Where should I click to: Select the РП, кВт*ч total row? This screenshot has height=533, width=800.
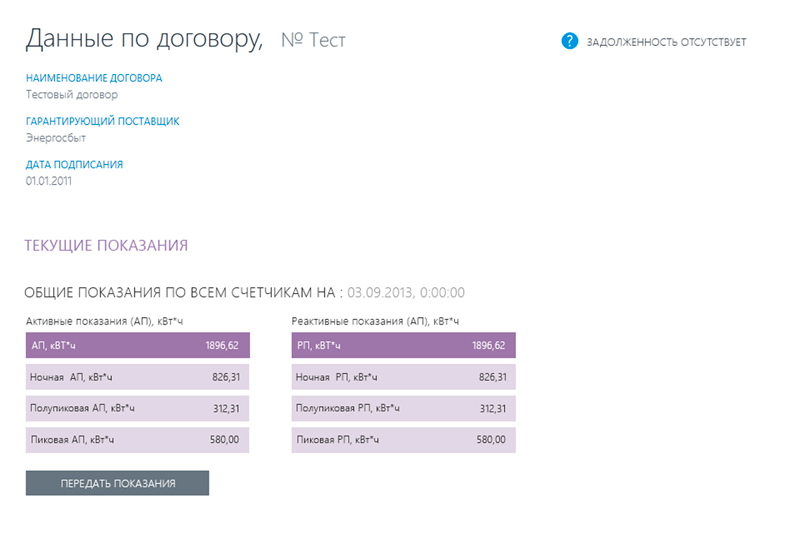(x=404, y=346)
